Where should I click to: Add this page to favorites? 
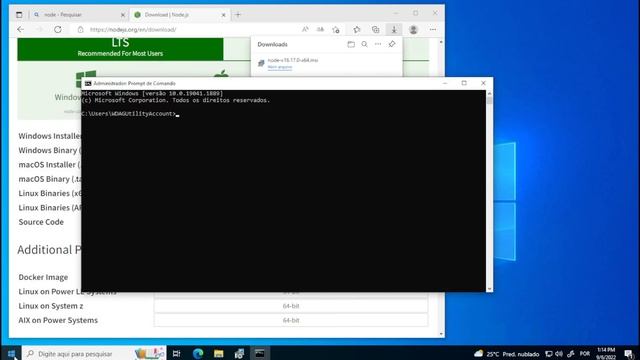[336, 29]
